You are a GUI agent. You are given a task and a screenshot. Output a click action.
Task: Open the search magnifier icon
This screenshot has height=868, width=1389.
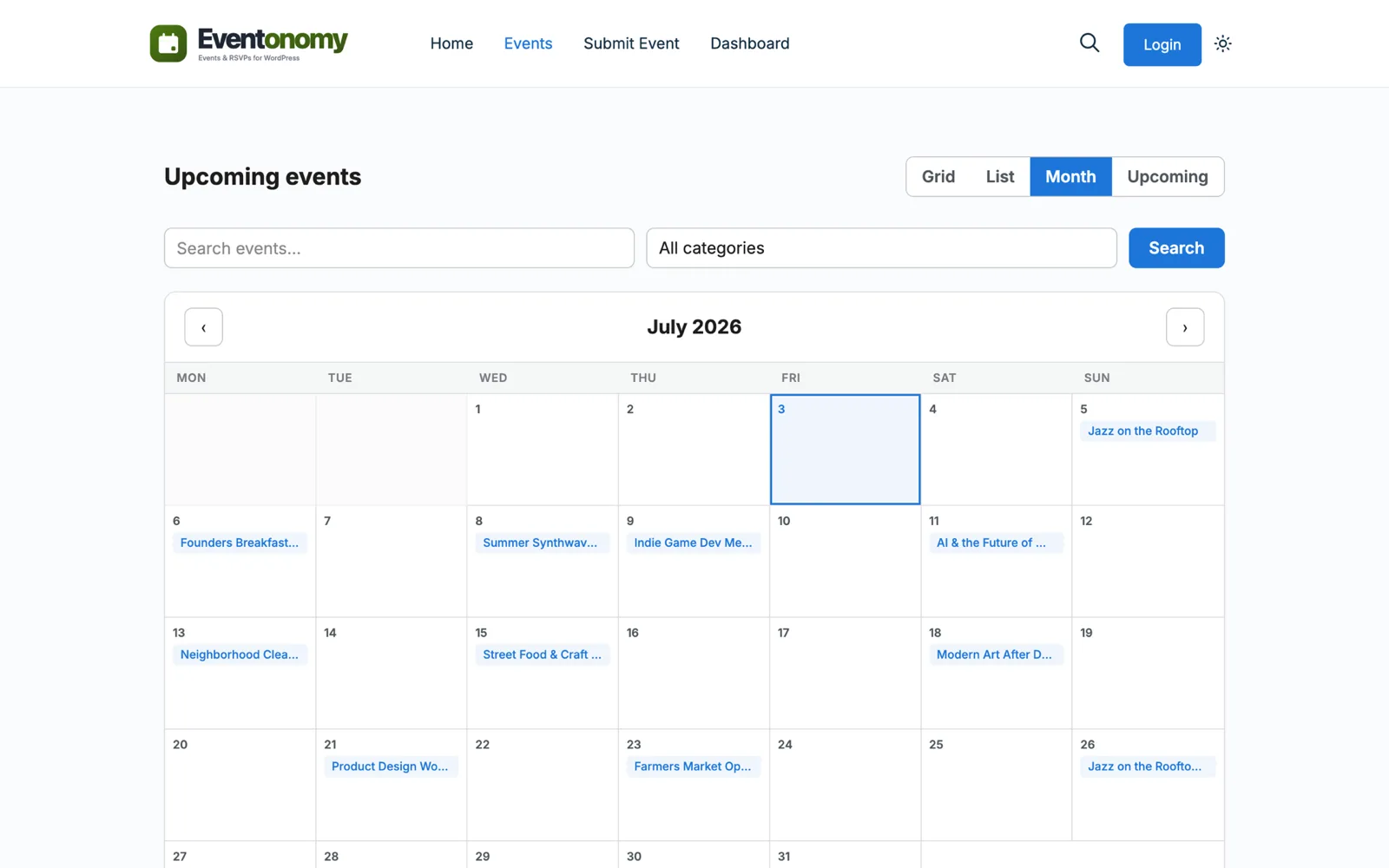click(1089, 43)
